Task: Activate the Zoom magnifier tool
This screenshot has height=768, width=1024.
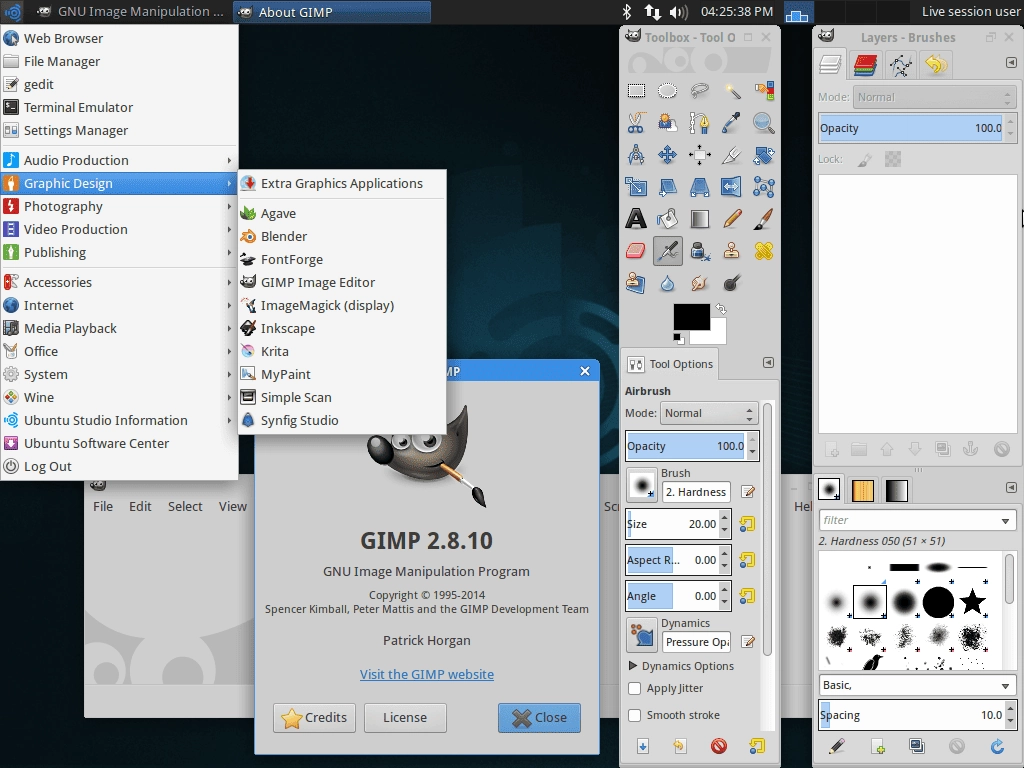Action: [763, 123]
